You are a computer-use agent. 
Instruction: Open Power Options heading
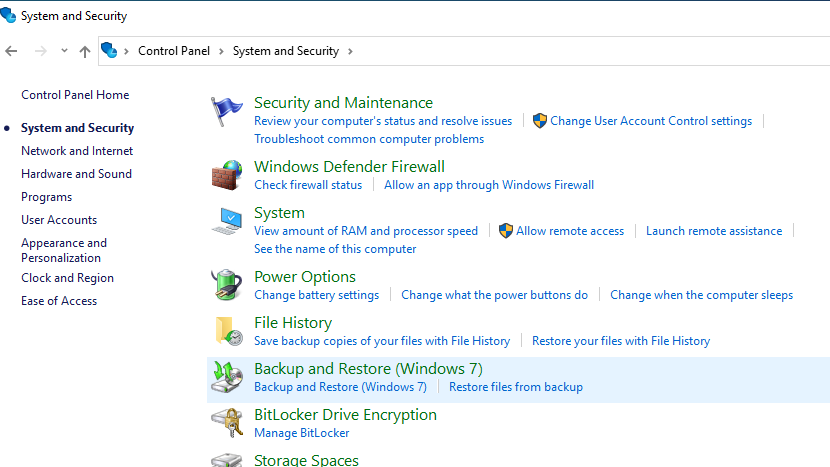coord(304,277)
